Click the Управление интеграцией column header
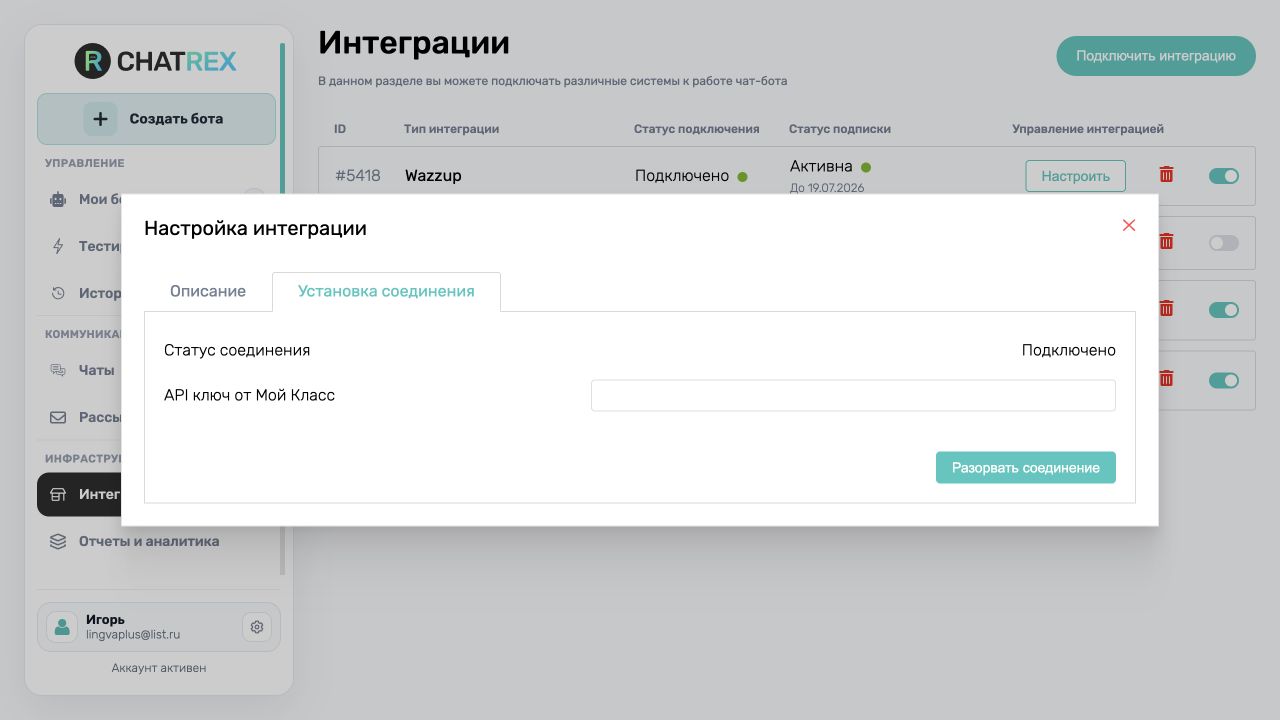1280x720 pixels. pos(1088,129)
